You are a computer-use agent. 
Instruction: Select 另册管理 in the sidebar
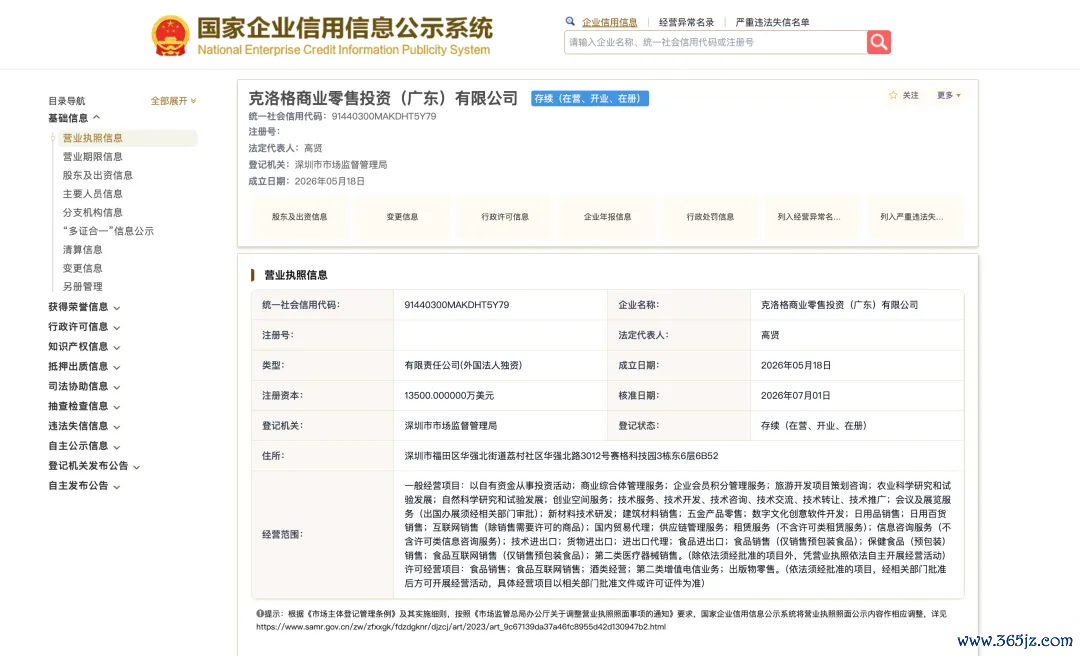click(83, 287)
